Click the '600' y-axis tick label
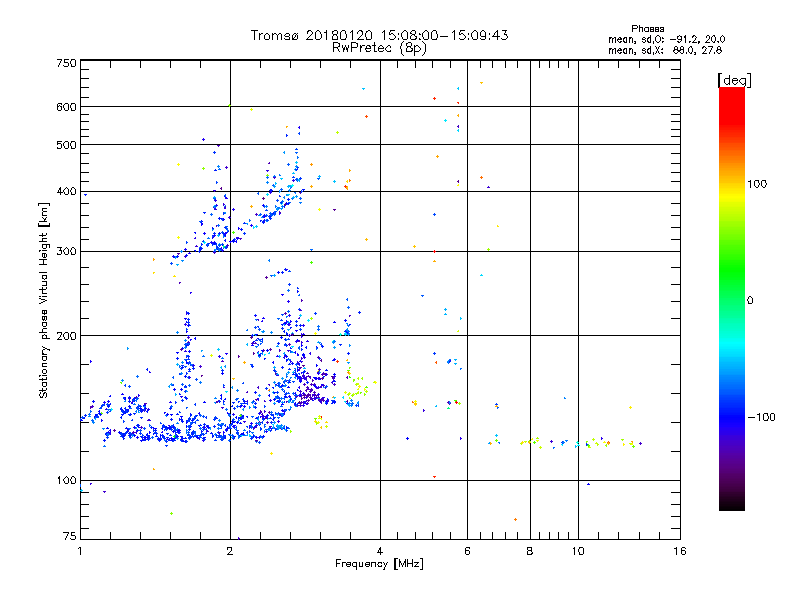 pyautogui.click(x=66, y=107)
